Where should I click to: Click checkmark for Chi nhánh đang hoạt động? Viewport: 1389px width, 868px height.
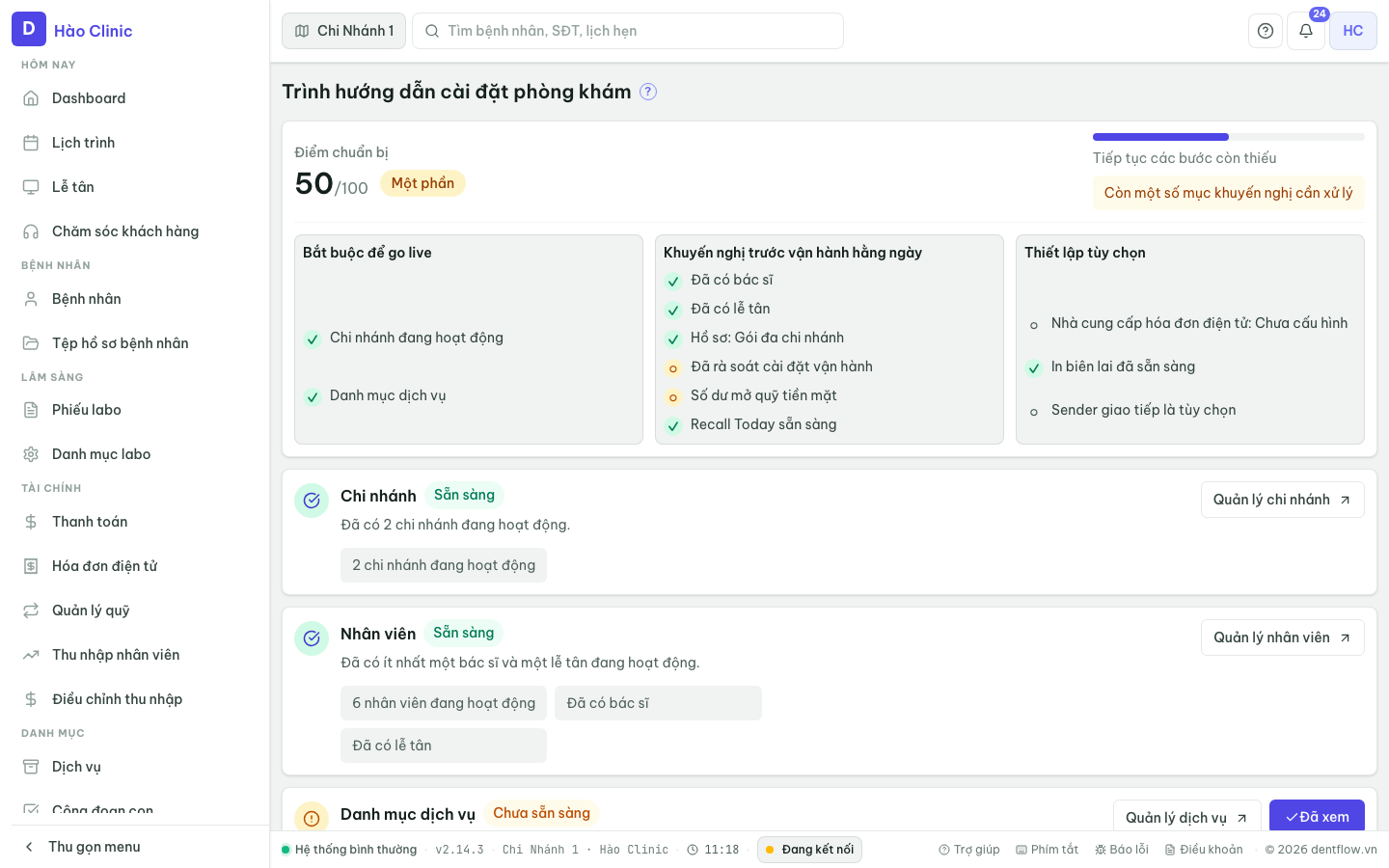tap(313, 339)
